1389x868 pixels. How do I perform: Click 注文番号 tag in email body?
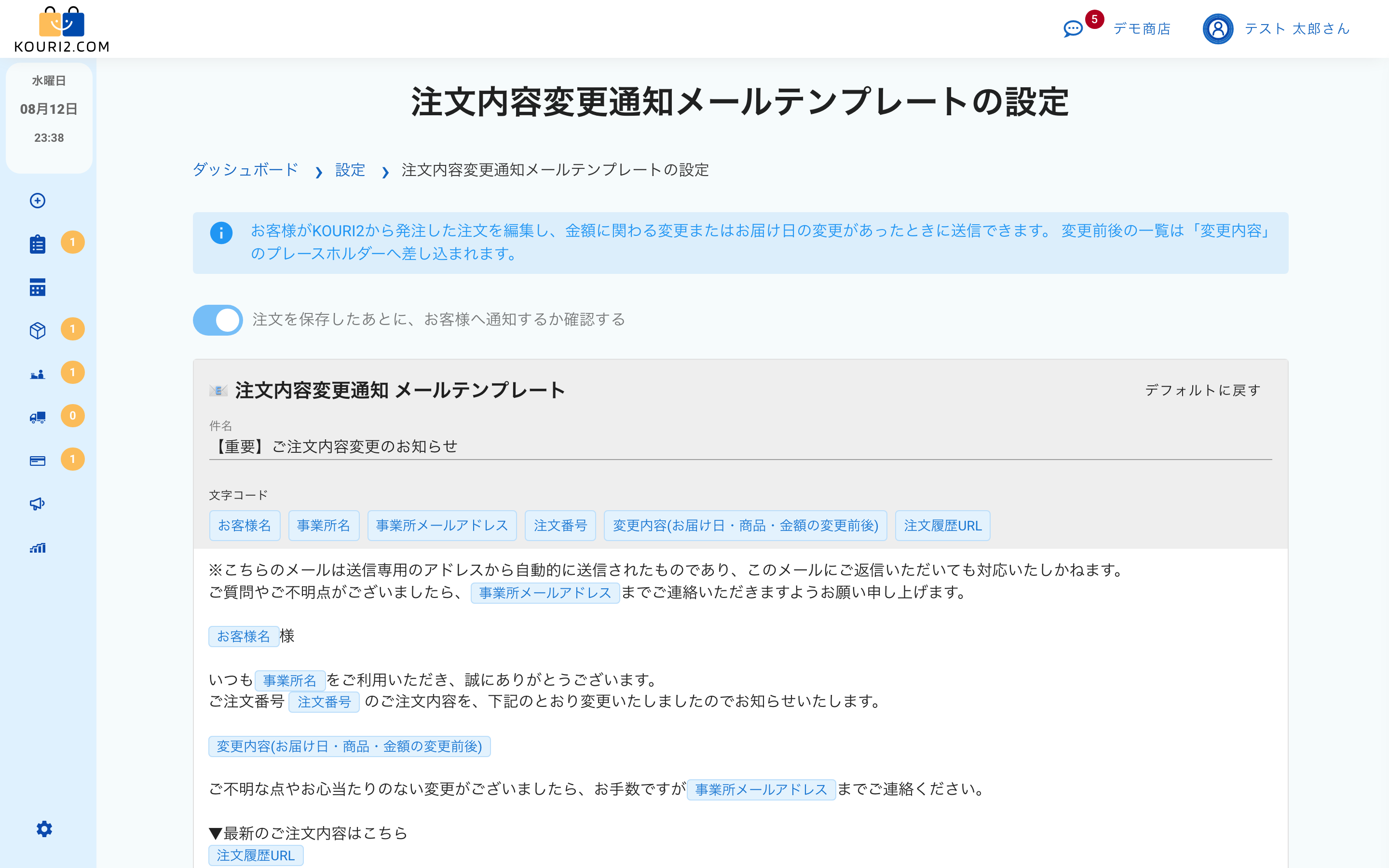coord(324,702)
